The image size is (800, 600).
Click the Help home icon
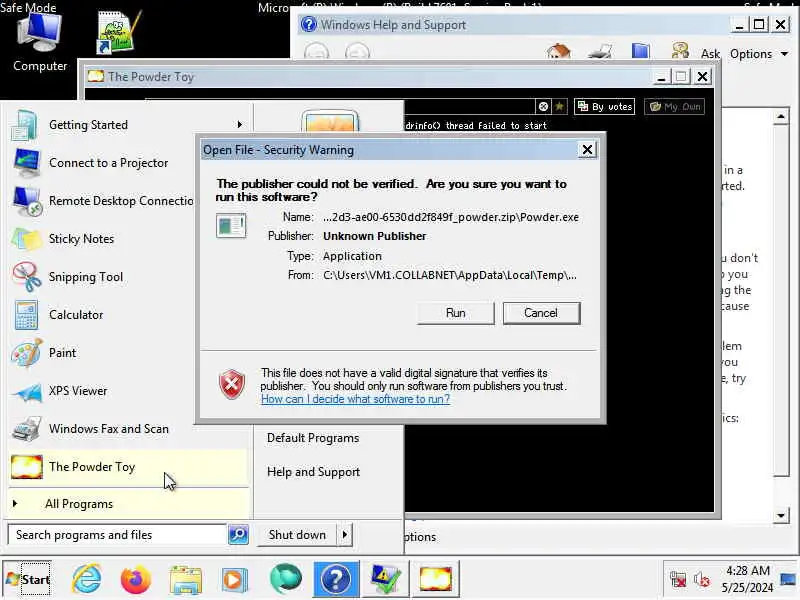[x=558, y=51]
